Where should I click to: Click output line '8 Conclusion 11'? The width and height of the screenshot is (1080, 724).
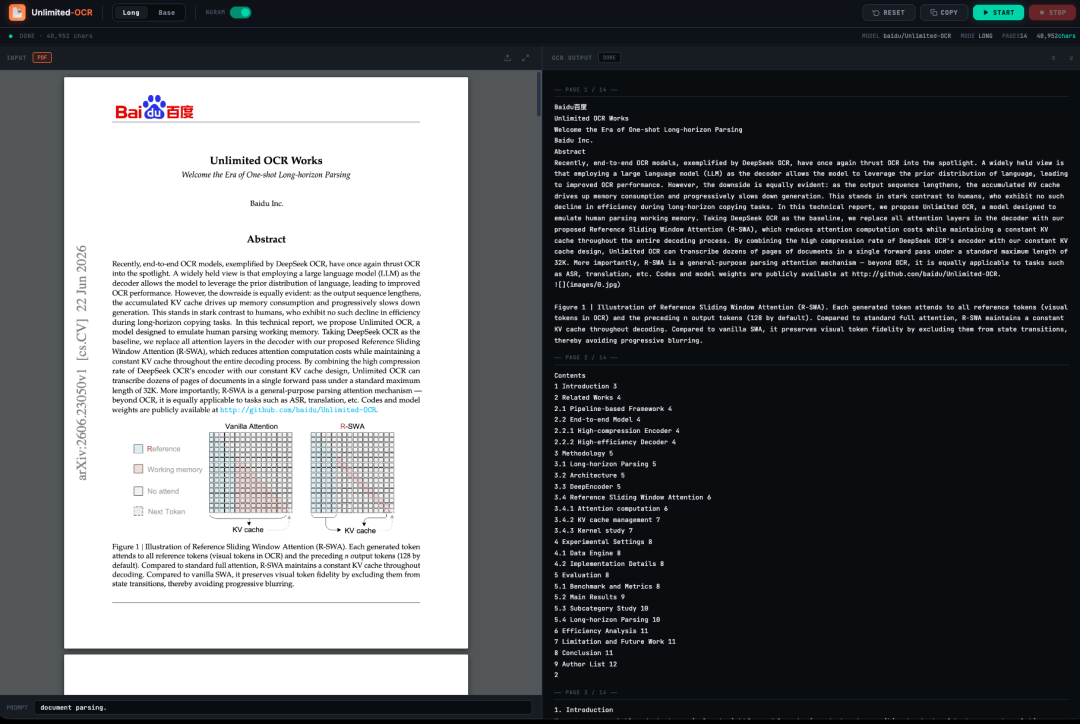coord(583,653)
